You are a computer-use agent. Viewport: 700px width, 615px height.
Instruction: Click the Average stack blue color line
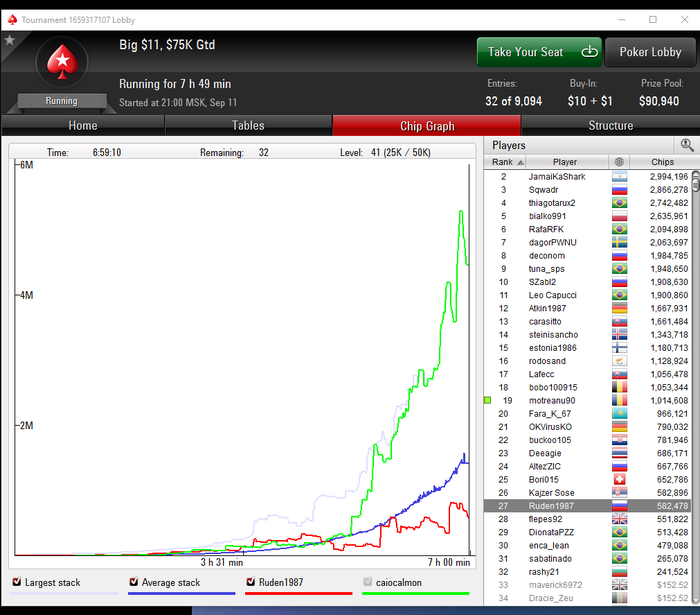[x=182, y=594]
